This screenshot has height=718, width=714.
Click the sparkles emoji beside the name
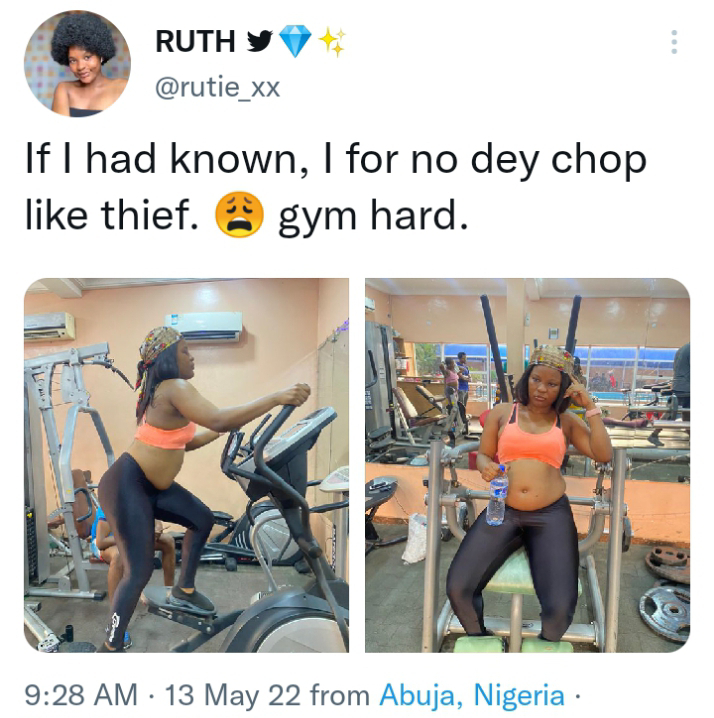[332, 41]
